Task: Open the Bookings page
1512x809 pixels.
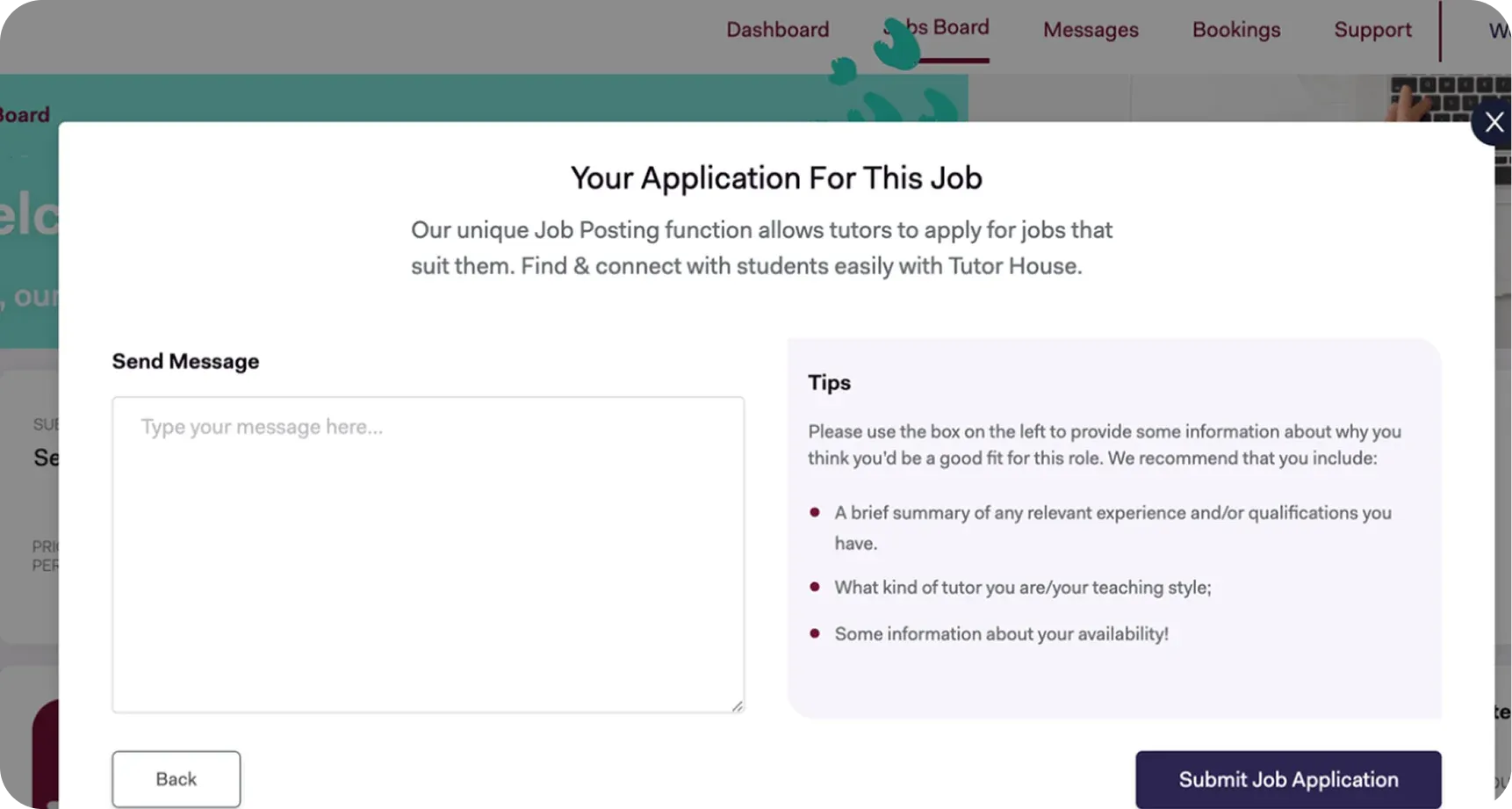Action: coord(1235,30)
